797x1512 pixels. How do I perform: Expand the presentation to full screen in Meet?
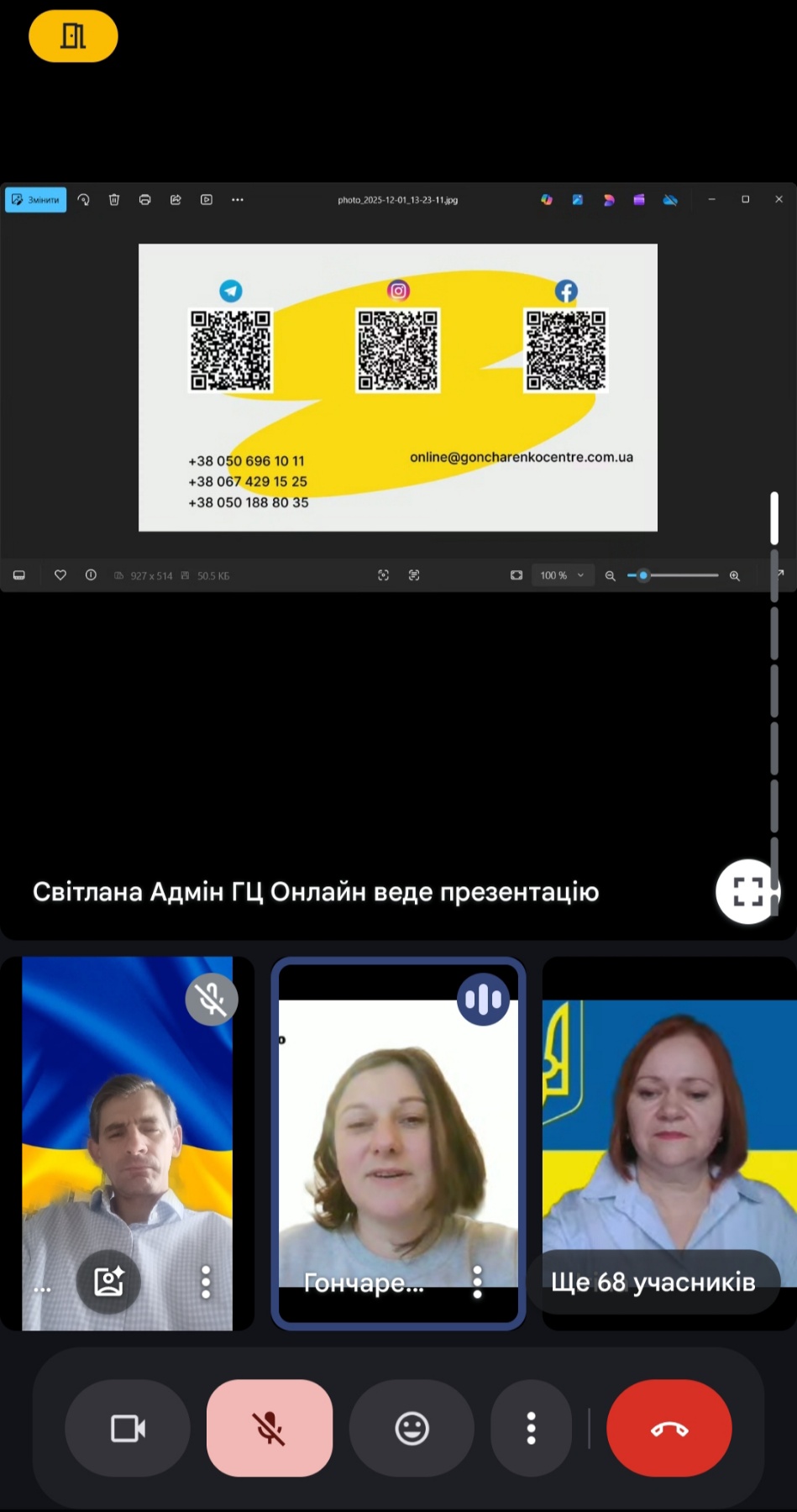click(747, 891)
